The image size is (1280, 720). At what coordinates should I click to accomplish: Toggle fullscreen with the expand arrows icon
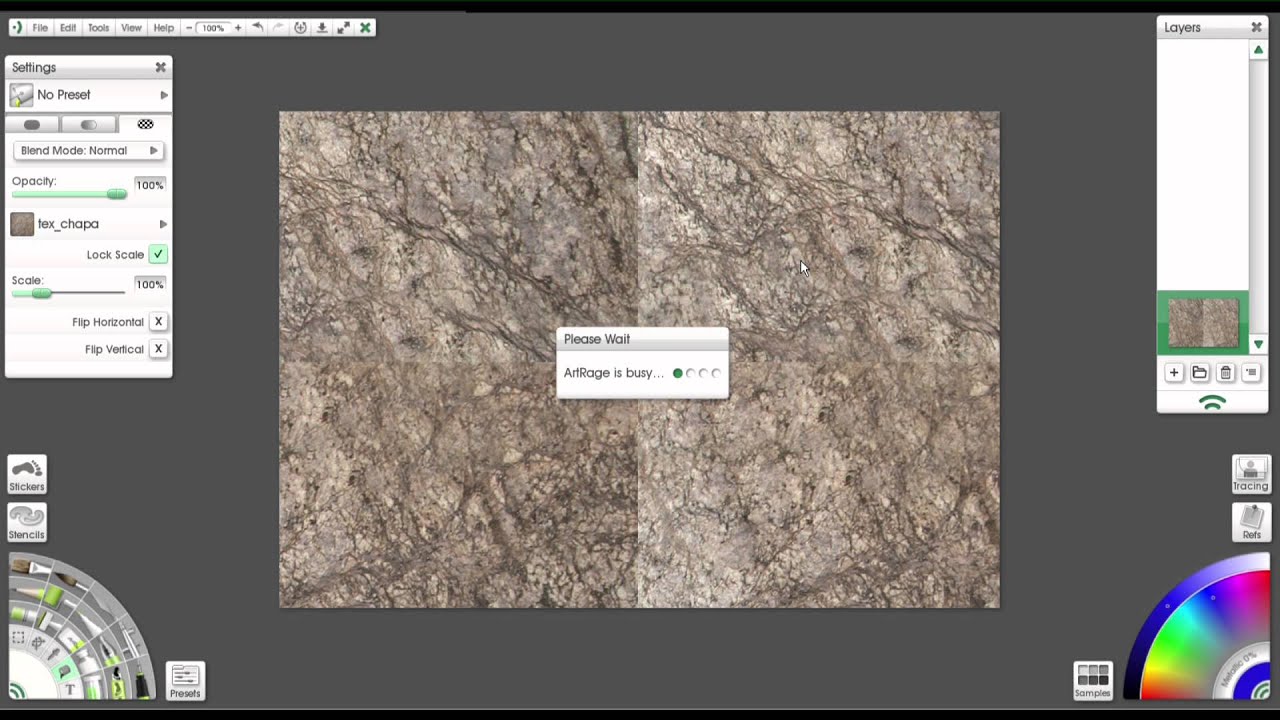(x=343, y=28)
